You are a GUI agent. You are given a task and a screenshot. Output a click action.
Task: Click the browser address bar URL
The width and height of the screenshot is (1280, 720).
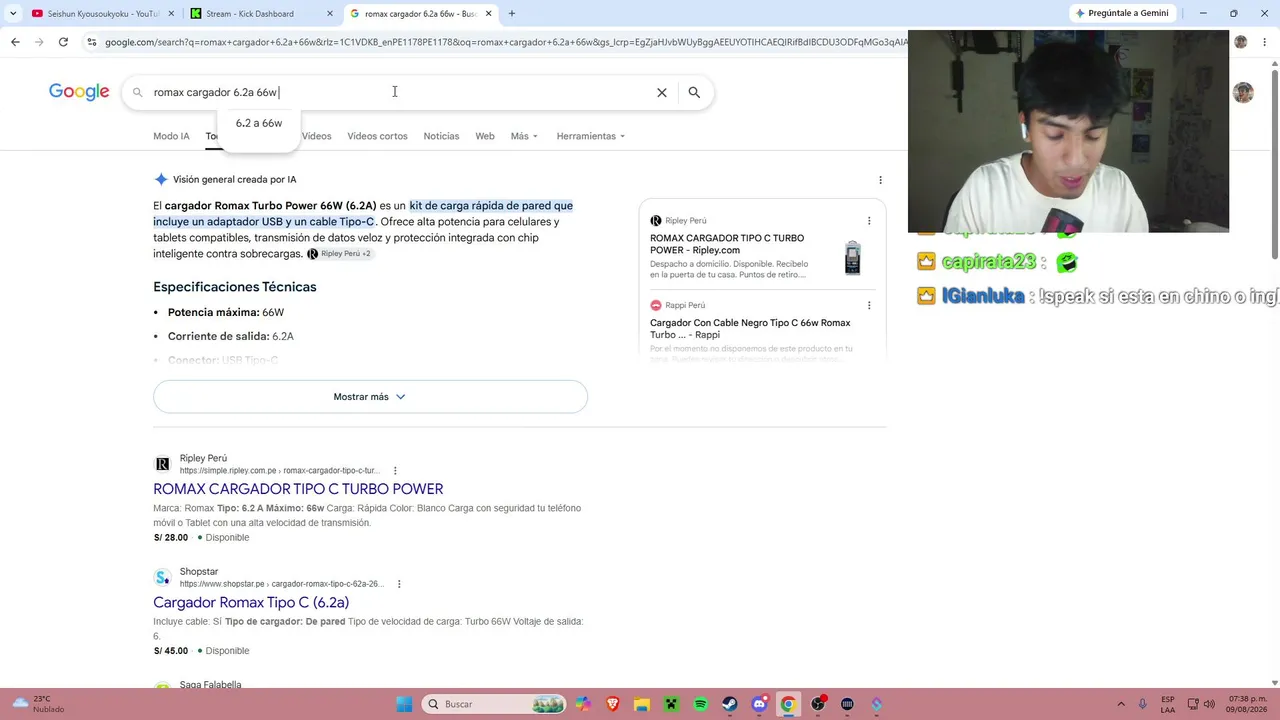pyautogui.click(x=505, y=42)
